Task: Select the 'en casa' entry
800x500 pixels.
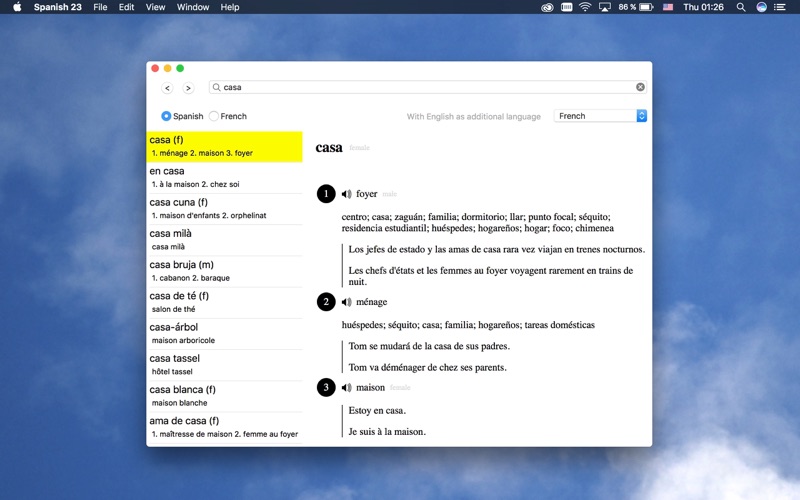Action: (x=224, y=178)
